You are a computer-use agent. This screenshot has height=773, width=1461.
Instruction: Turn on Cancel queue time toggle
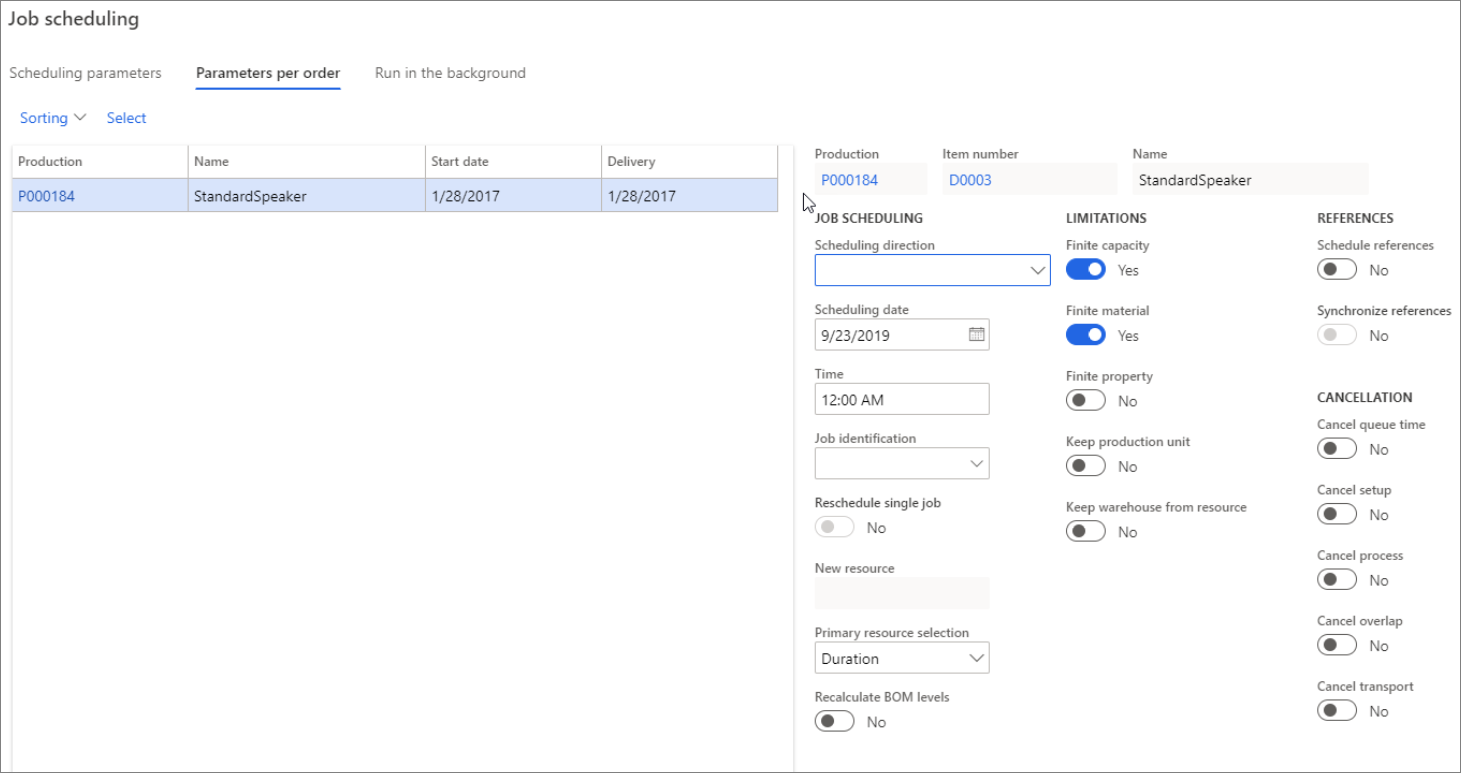[x=1337, y=449]
